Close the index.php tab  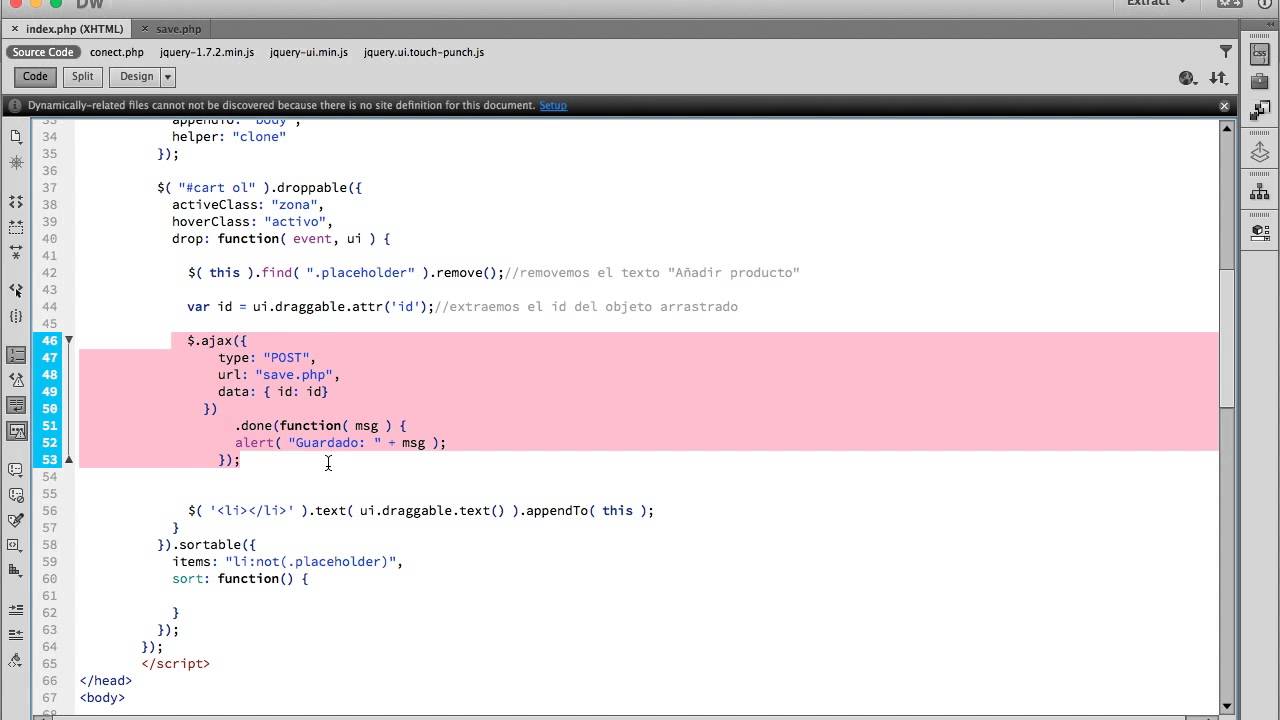coord(14,29)
